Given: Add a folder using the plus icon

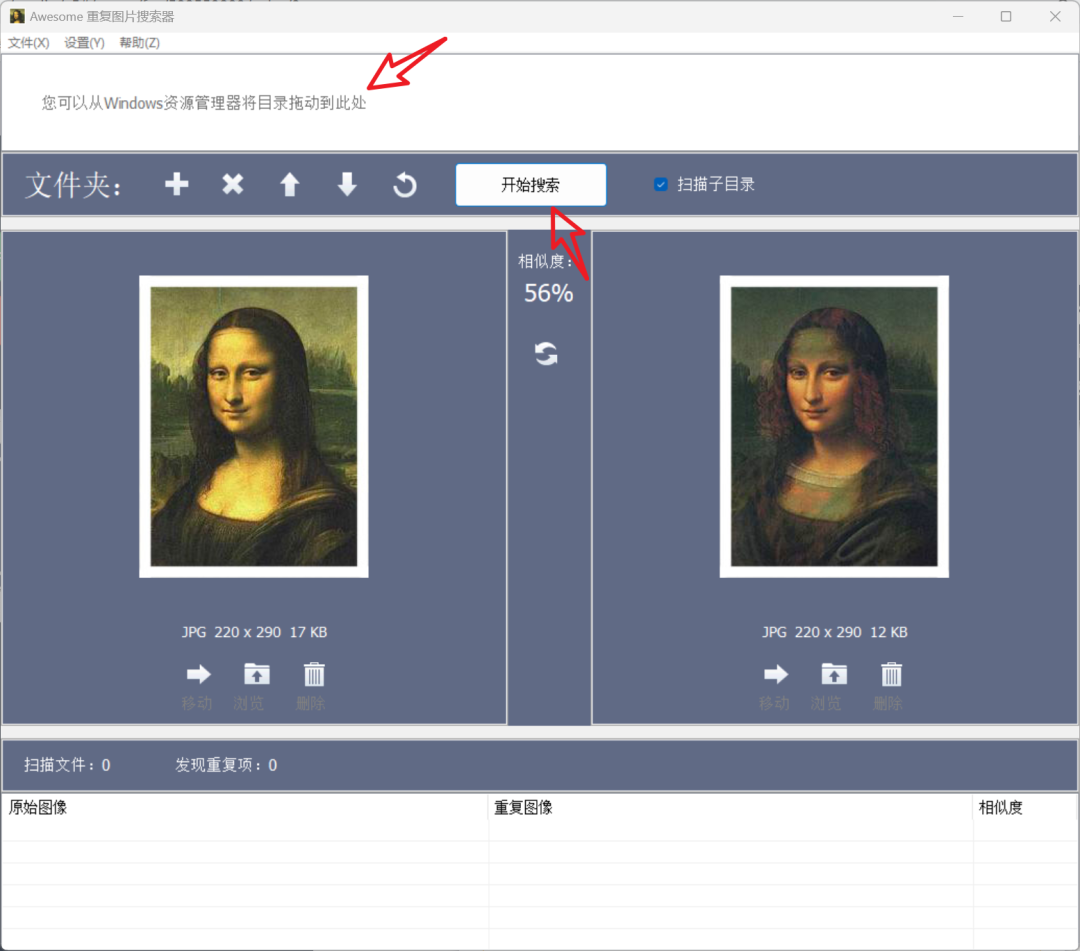Looking at the screenshot, I should (x=176, y=184).
